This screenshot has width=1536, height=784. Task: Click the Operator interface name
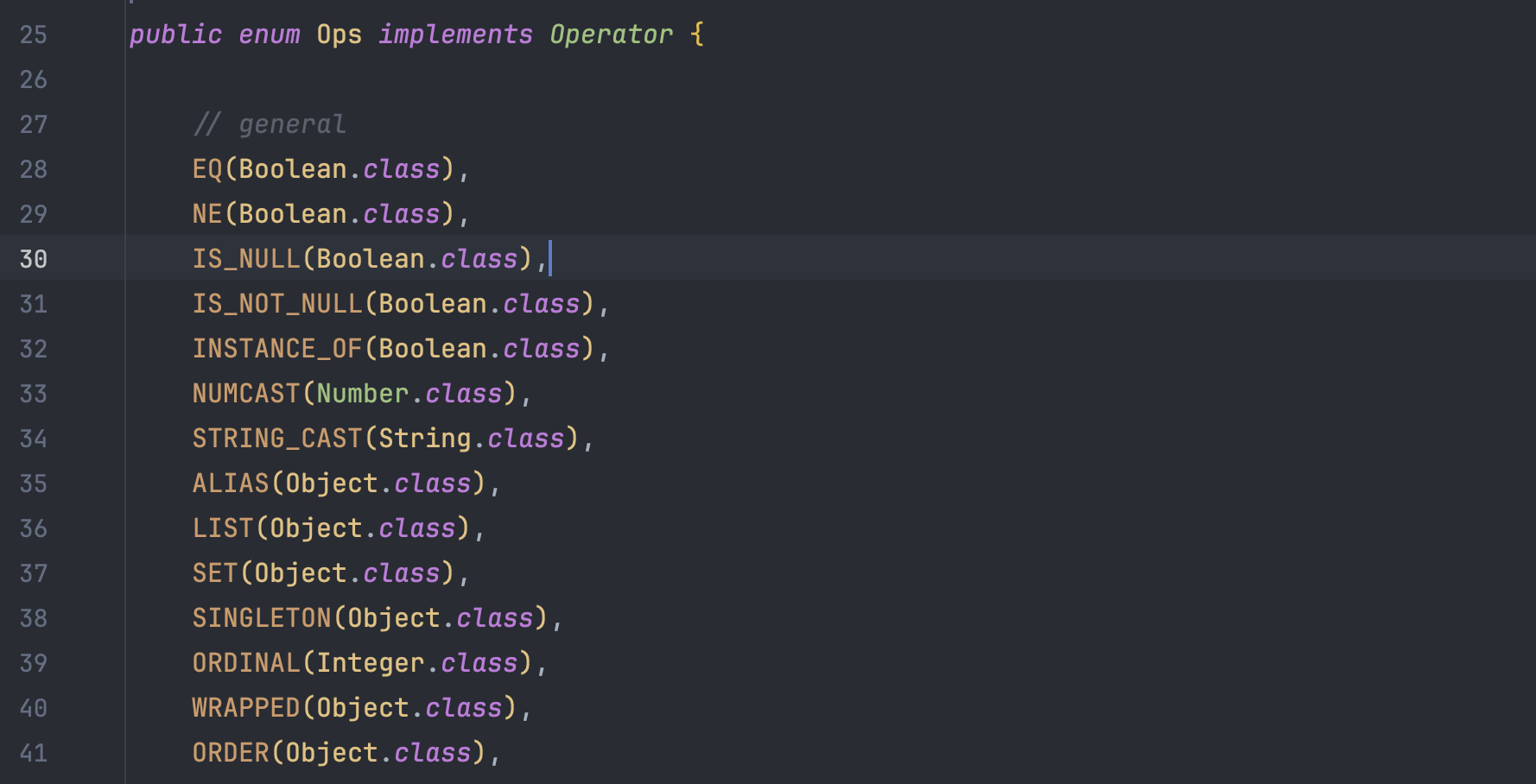[x=611, y=35]
